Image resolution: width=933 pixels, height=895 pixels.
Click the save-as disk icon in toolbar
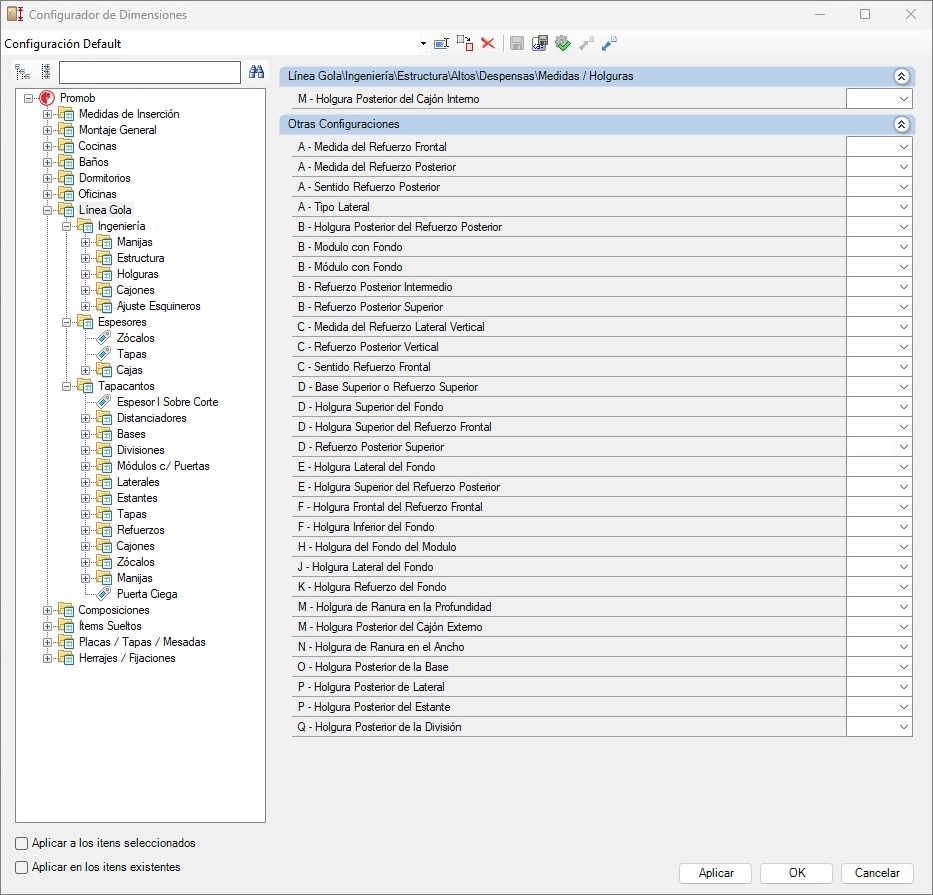click(540, 43)
